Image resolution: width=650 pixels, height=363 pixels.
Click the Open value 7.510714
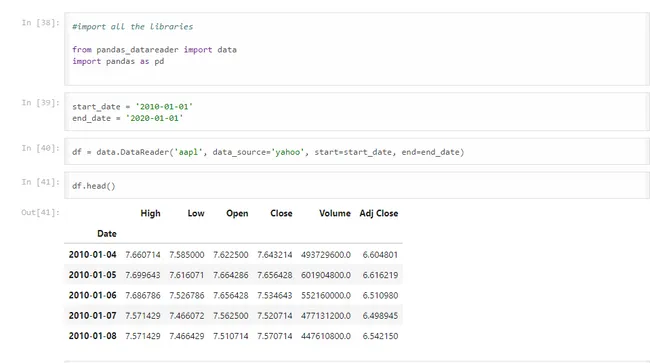[x=230, y=336]
